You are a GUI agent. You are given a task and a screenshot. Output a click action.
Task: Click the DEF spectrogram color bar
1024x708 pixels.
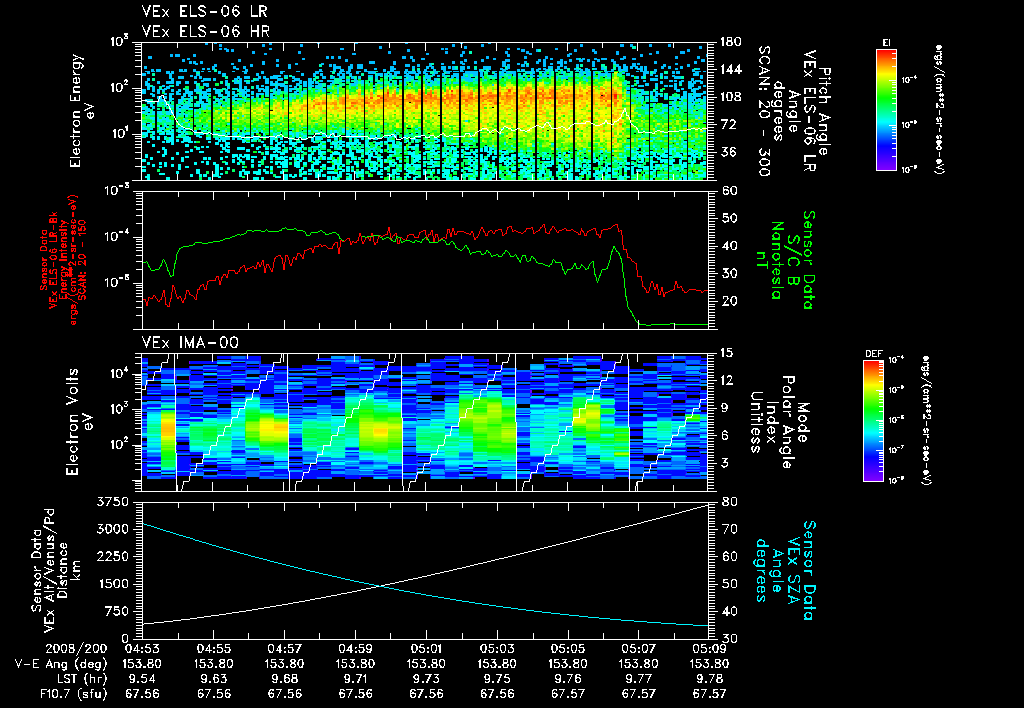[873, 421]
